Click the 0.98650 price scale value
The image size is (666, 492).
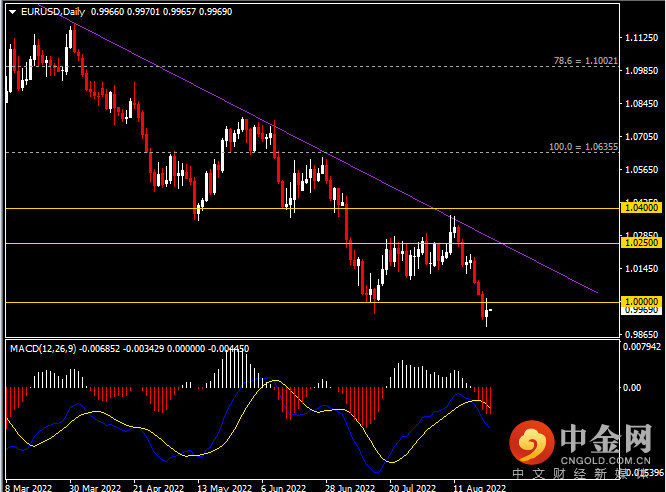(x=641, y=335)
